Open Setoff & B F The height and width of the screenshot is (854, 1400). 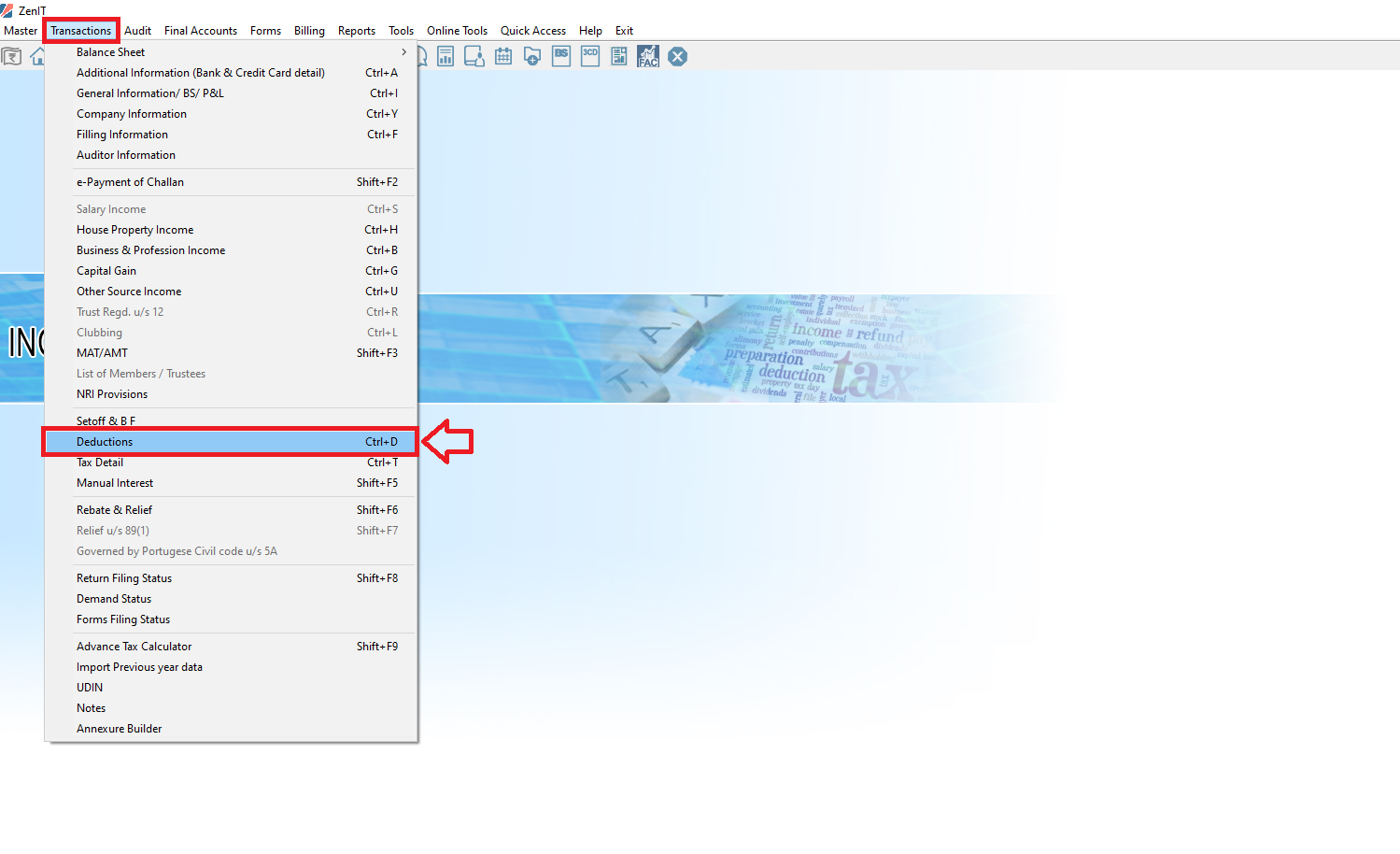pyautogui.click(x=231, y=420)
